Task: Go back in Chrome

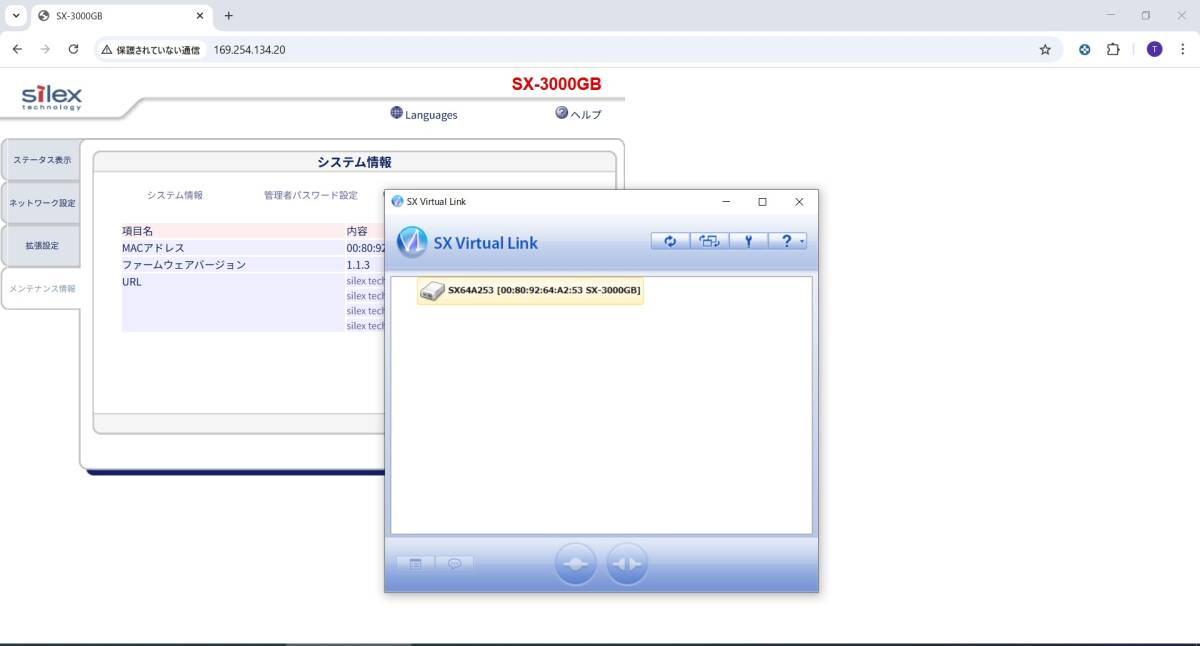Action: click(17, 49)
